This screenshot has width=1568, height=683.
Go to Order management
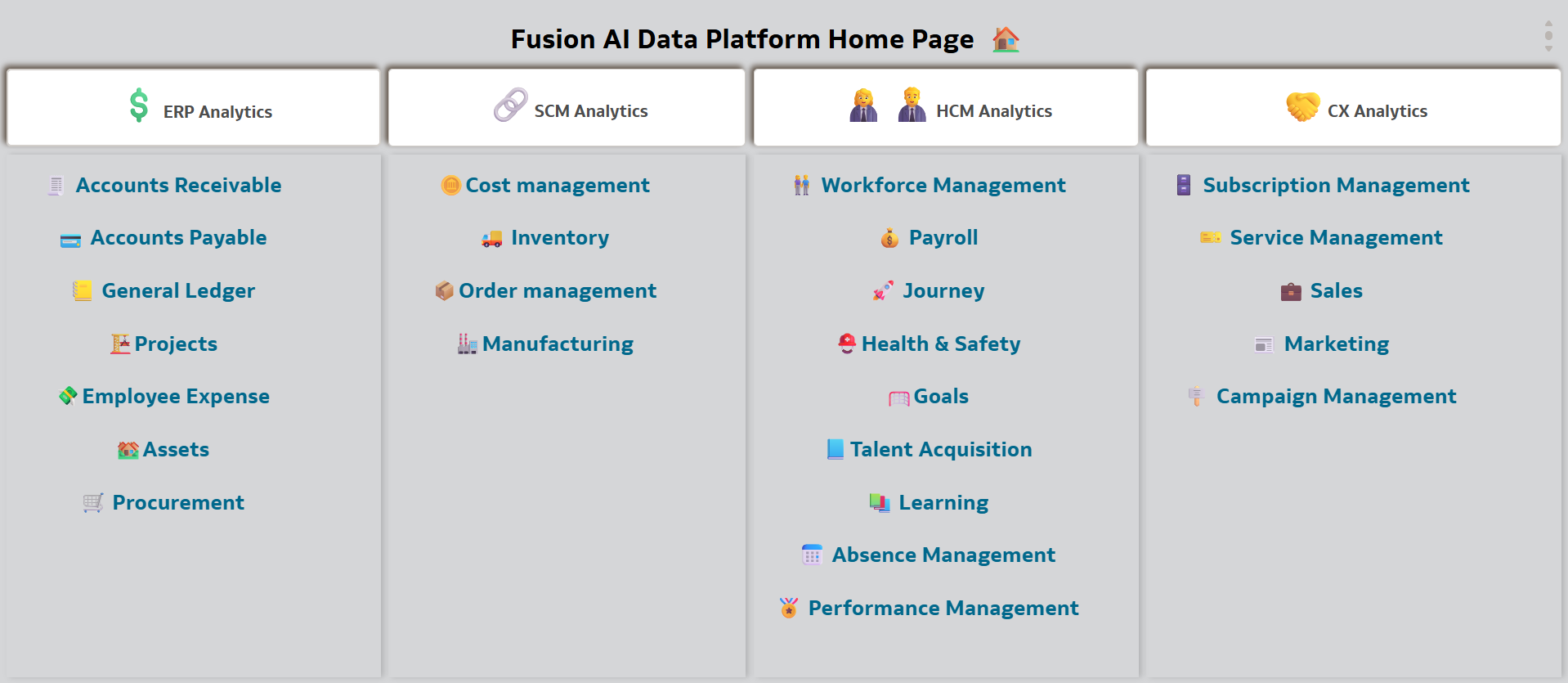click(558, 291)
